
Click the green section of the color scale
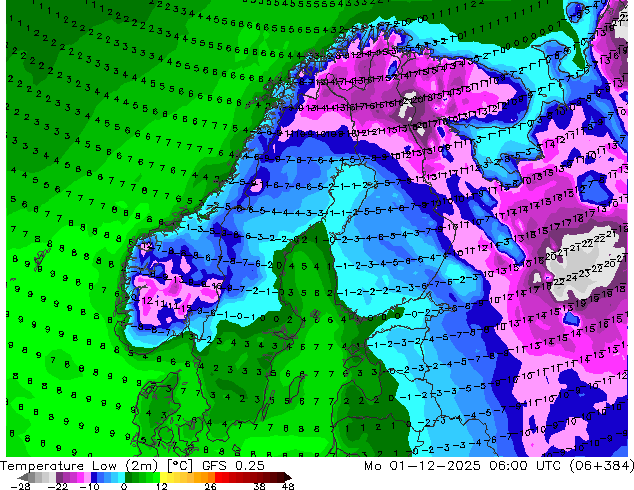click(142, 477)
